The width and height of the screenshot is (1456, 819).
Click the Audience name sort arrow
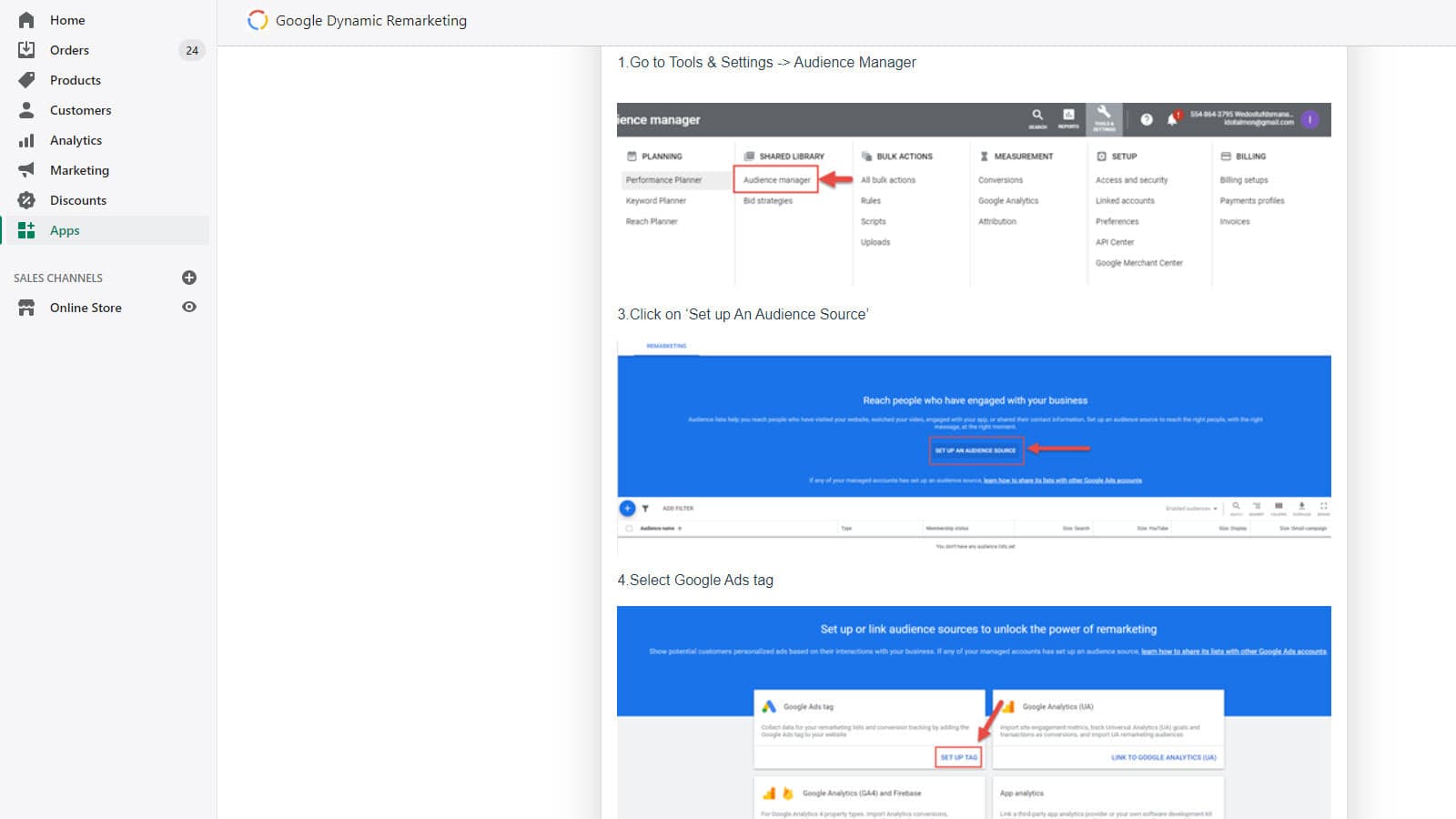click(x=678, y=528)
